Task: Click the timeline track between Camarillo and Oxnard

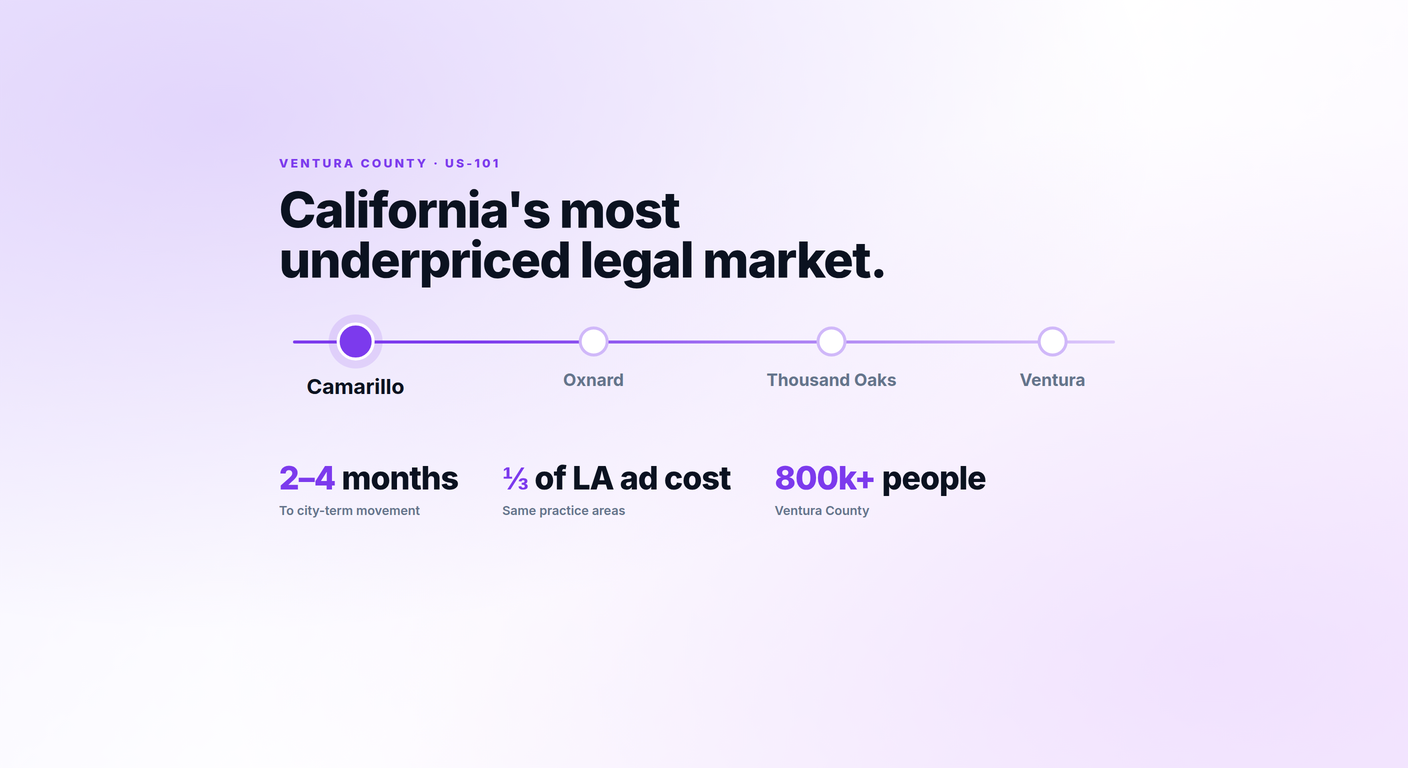Action: pos(477,342)
